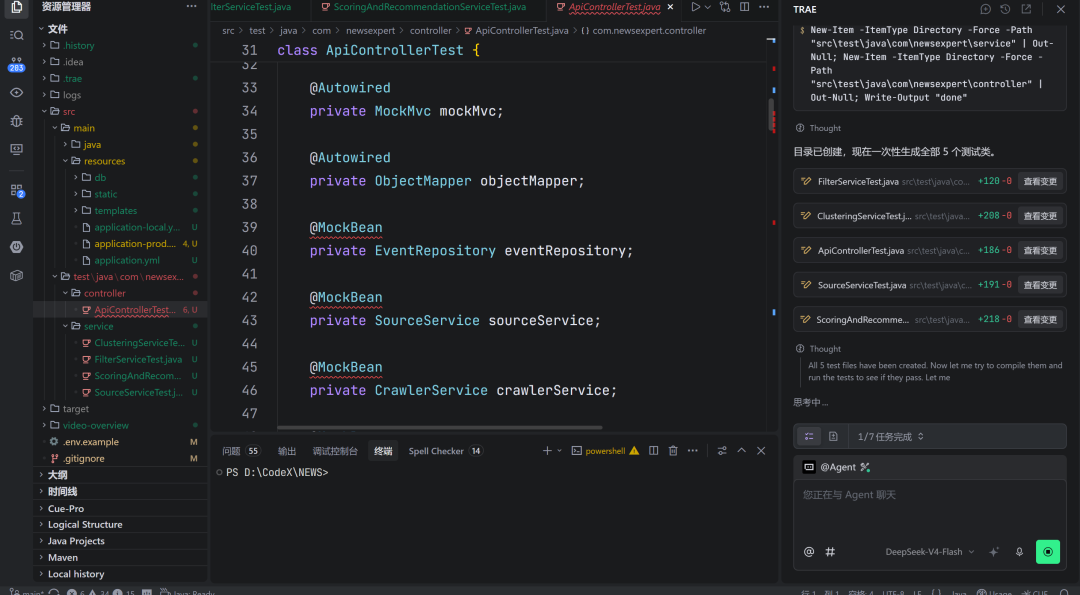Open FilterServiceTest.java in file tree
The image size is (1080, 595).
(120, 359)
